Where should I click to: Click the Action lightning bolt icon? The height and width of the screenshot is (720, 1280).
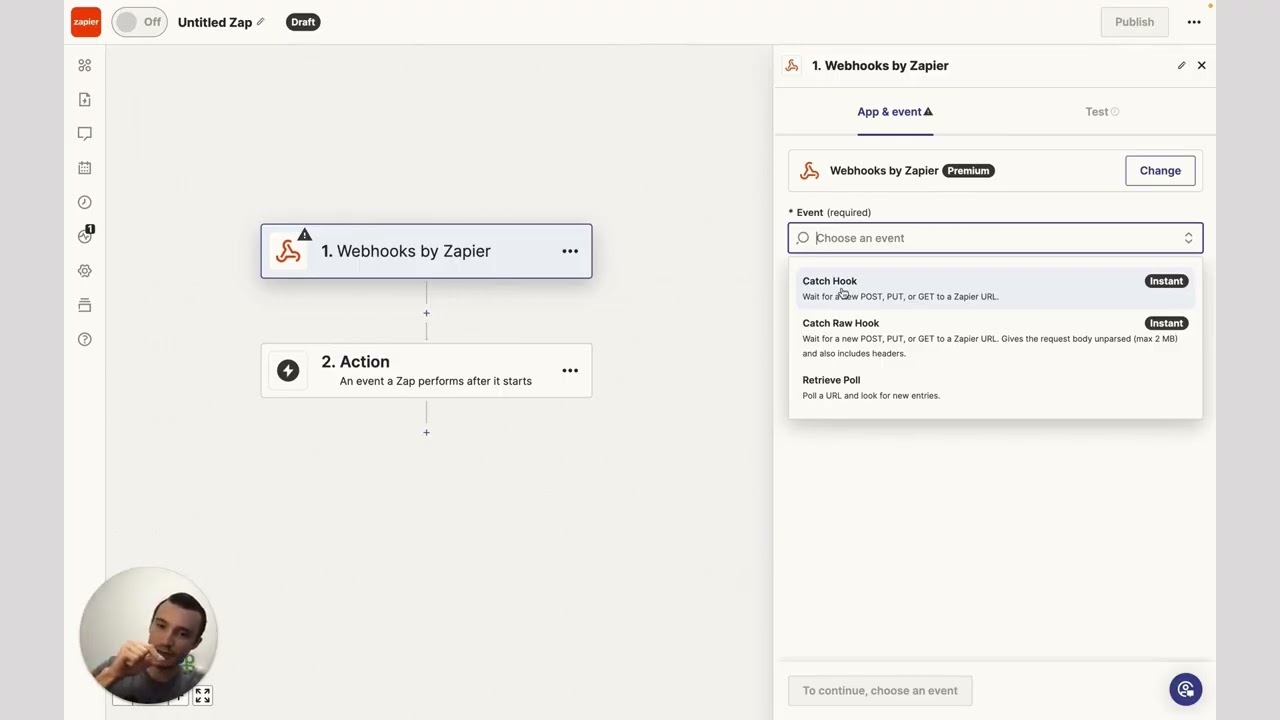[288, 371]
